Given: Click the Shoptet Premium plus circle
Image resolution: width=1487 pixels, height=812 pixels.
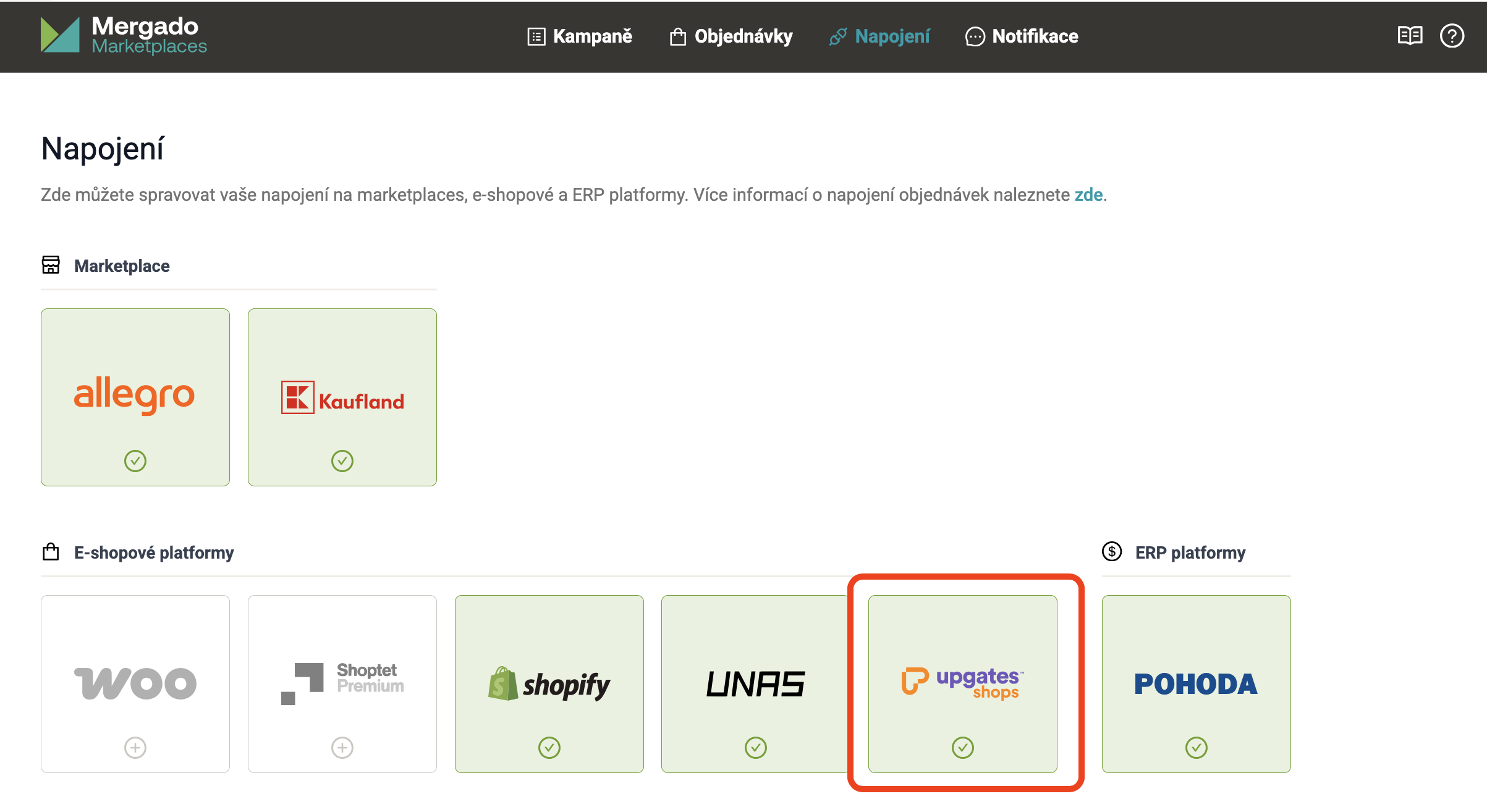Looking at the screenshot, I should click(342, 747).
